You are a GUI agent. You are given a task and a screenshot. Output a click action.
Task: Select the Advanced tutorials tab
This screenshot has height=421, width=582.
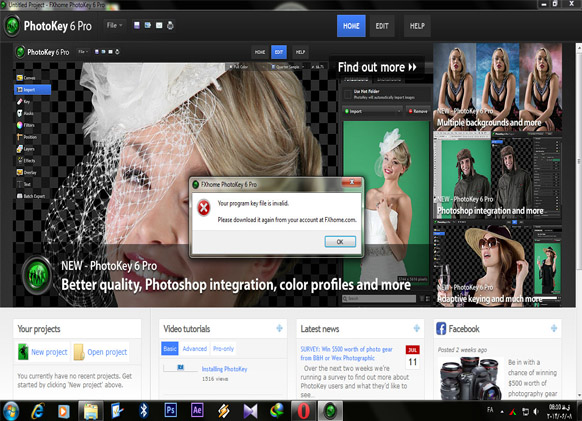pyautogui.click(x=195, y=349)
